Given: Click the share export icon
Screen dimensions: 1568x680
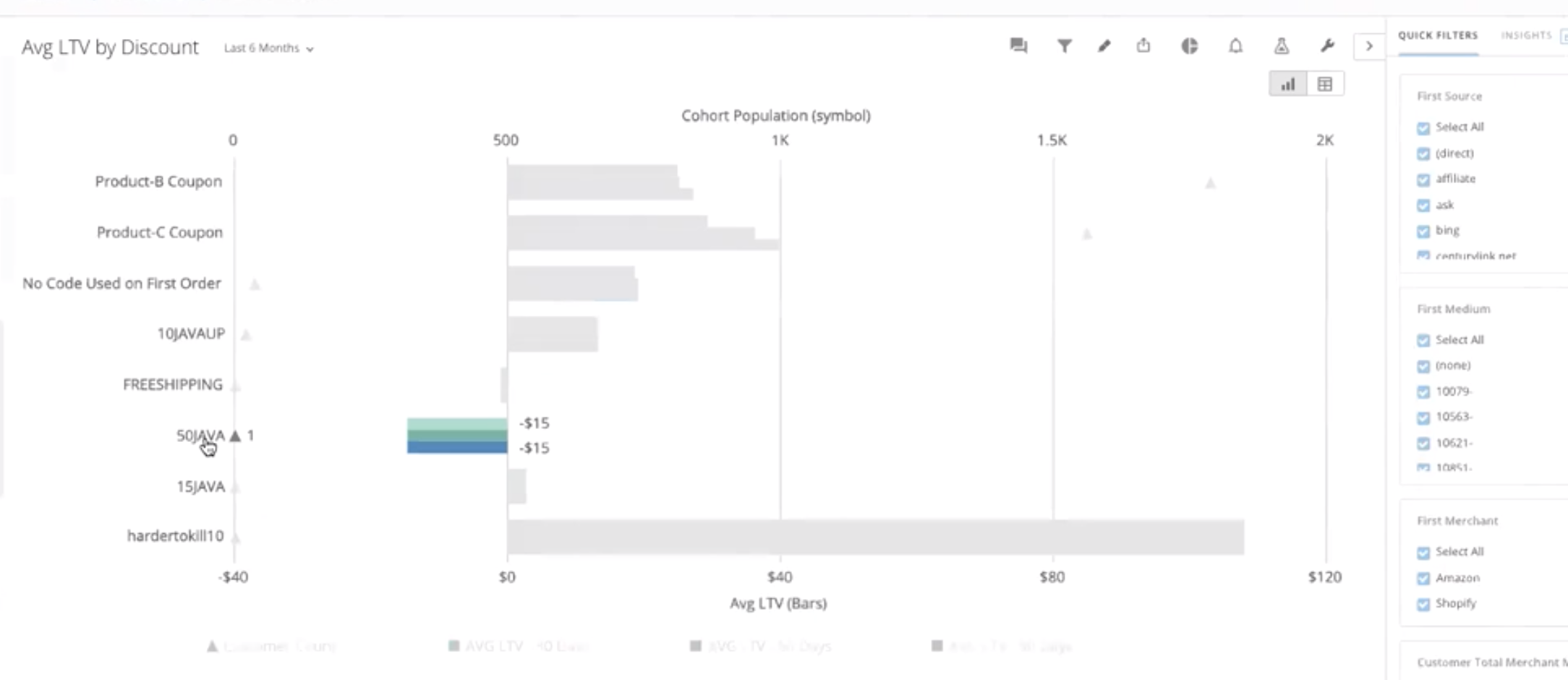Looking at the screenshot, I should tap(1143, 46).
